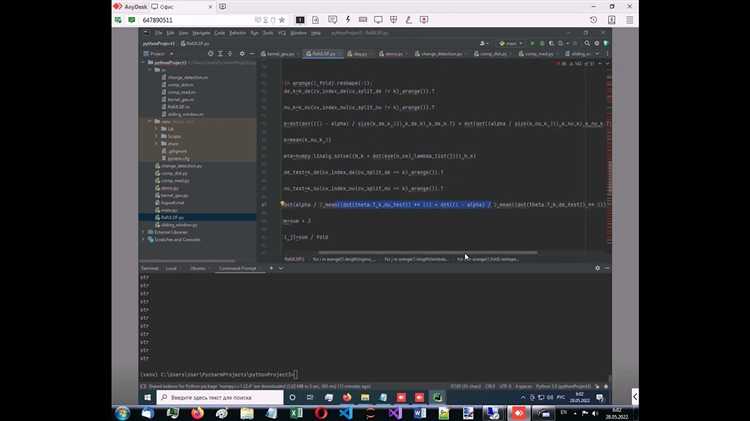This screenshot has width=750, height=421.
Task: Open Search Everywhere magnifier in PyCharm
Action: [x=587, y=44]
